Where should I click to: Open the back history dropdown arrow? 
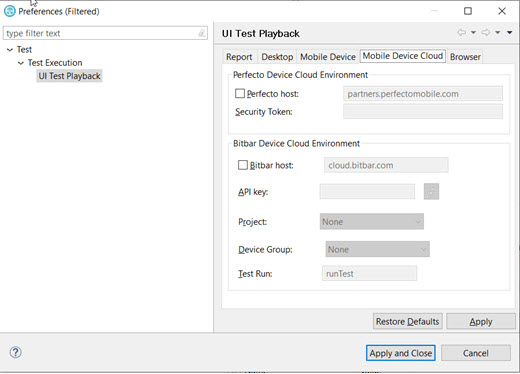[473, 32]
